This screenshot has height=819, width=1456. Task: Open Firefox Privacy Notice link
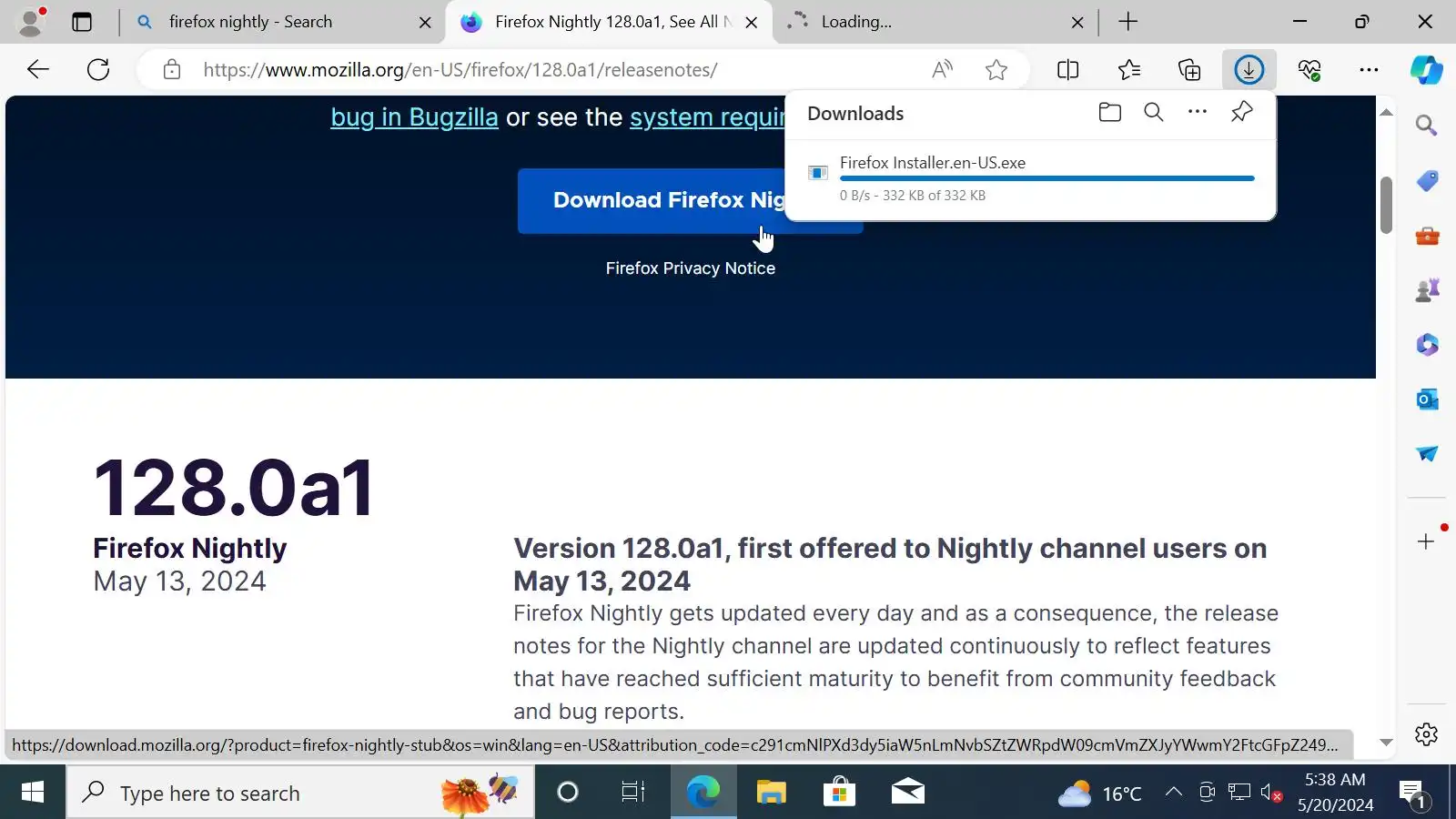(x=691, y=268)
